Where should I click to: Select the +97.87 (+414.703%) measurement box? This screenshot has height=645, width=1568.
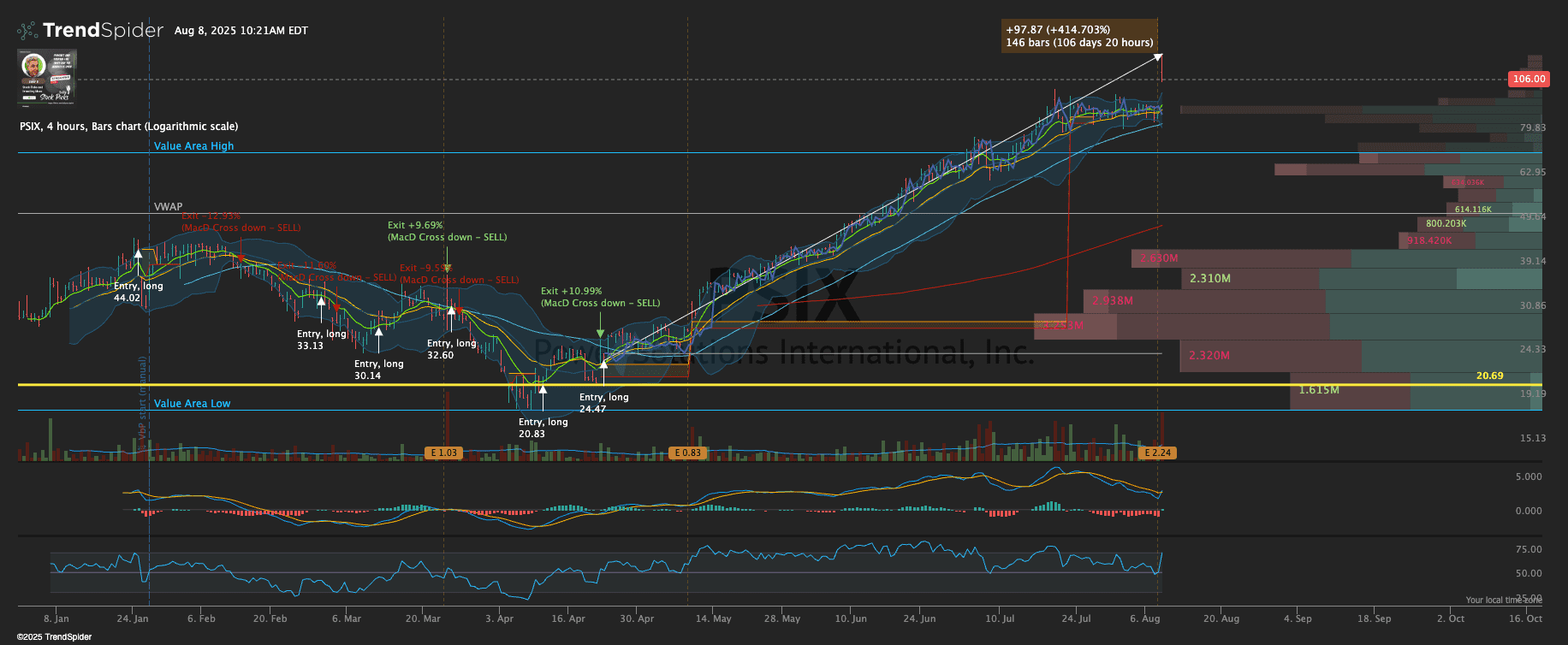(x=1079, y=36)
